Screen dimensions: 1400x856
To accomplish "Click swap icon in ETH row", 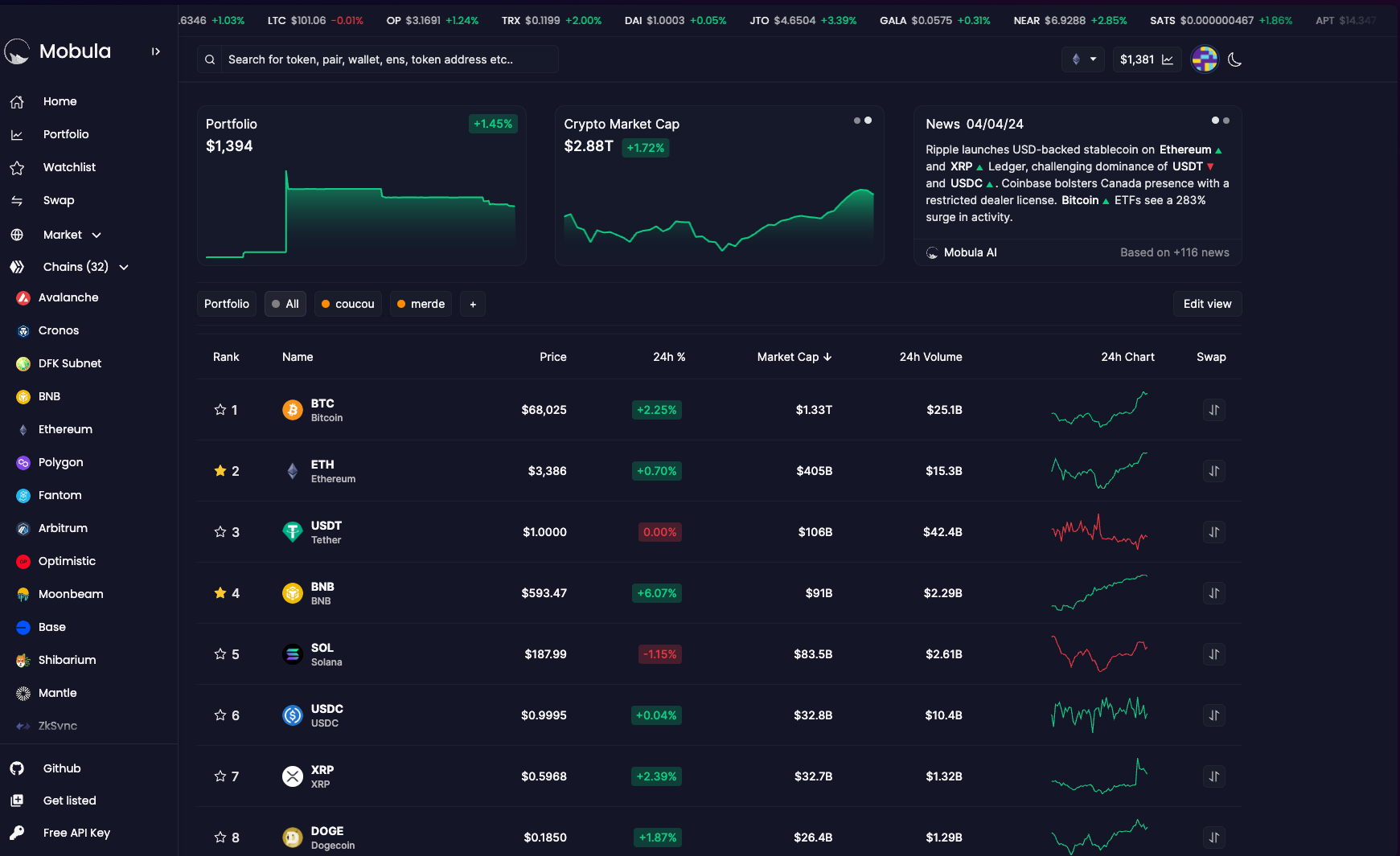I will (x=1214, y=471).
